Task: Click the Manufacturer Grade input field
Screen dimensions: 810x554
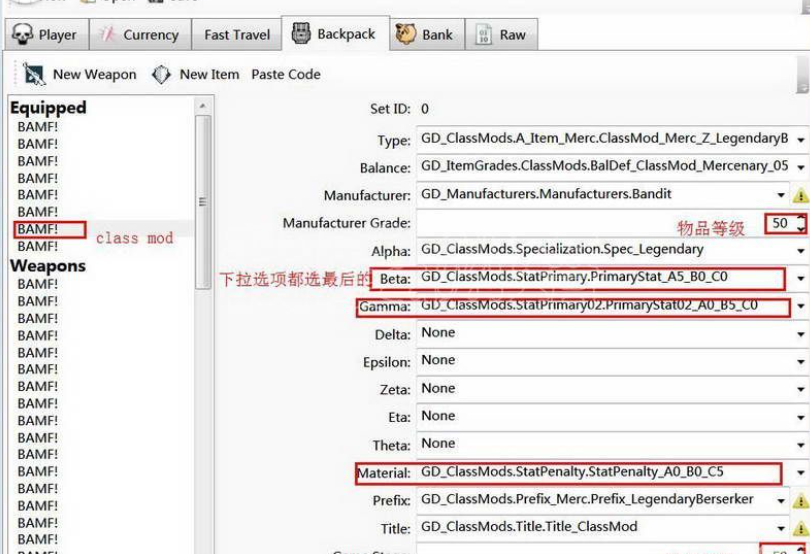Action: tap(590, 224)
